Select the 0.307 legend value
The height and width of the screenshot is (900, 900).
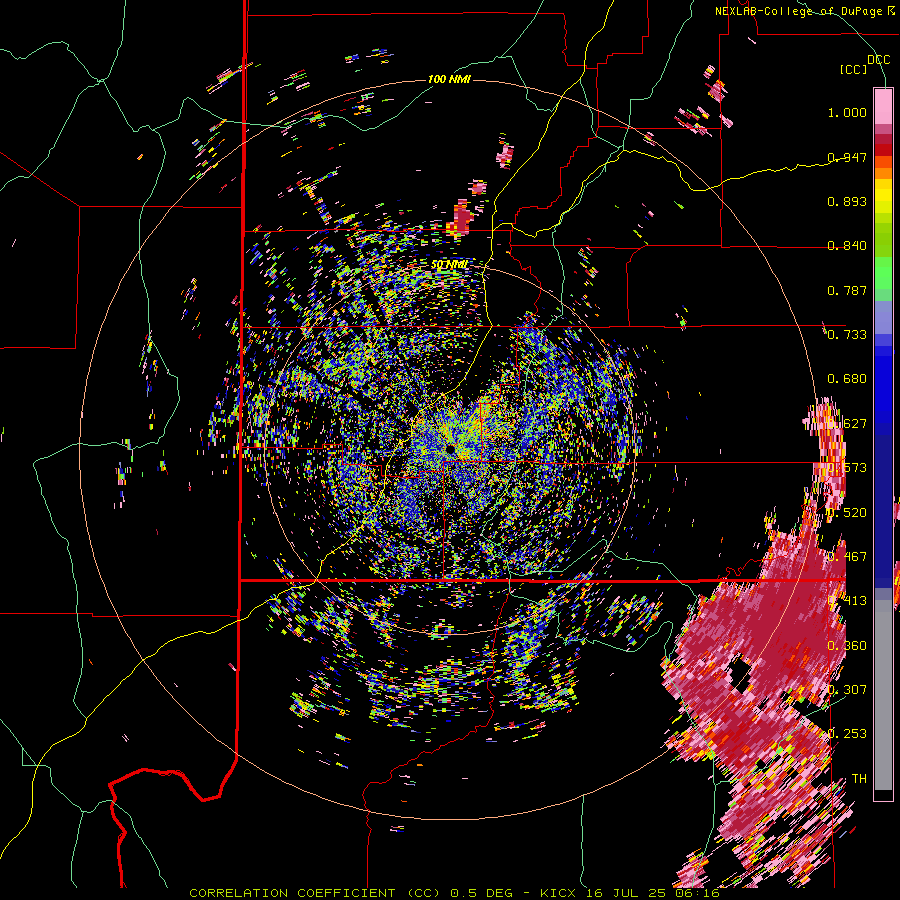[x=847, y=690]
